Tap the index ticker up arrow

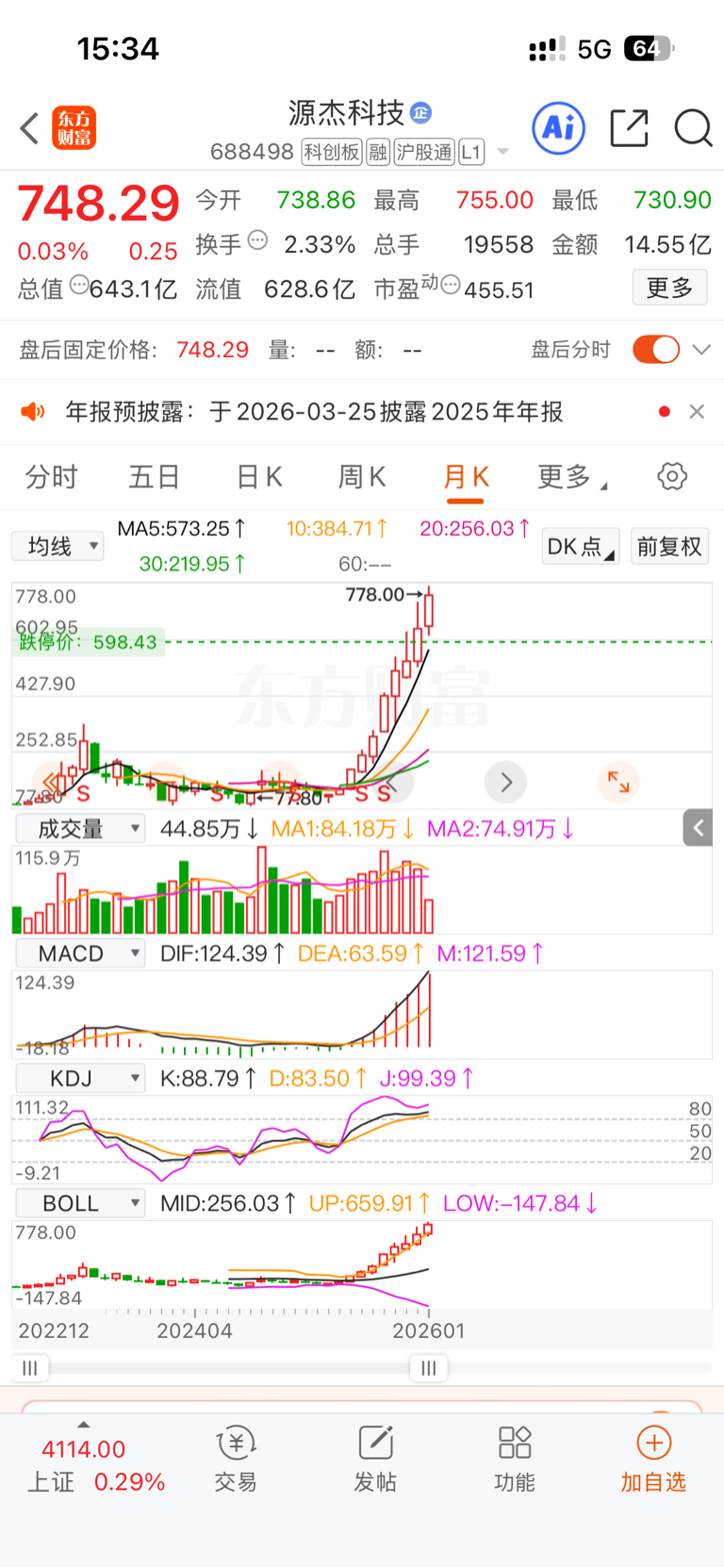83,1425
